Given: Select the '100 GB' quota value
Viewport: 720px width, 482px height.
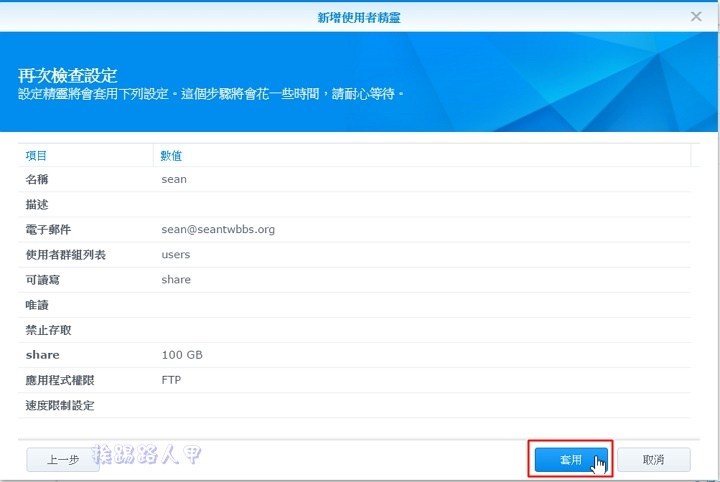Looking at the screenshot, I should [x=182, y=355].
